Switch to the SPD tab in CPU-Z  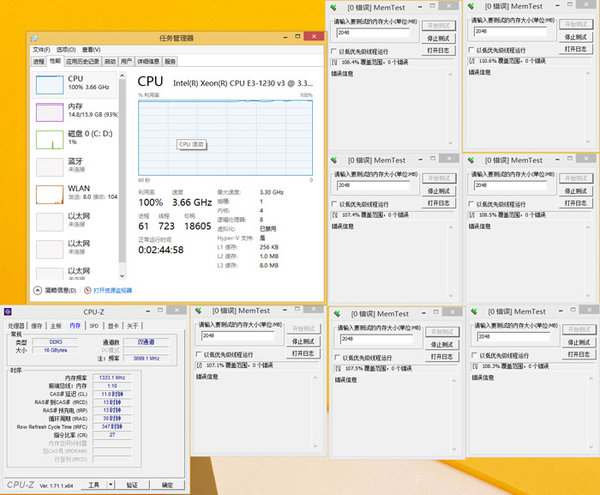[x=94, y=326]
